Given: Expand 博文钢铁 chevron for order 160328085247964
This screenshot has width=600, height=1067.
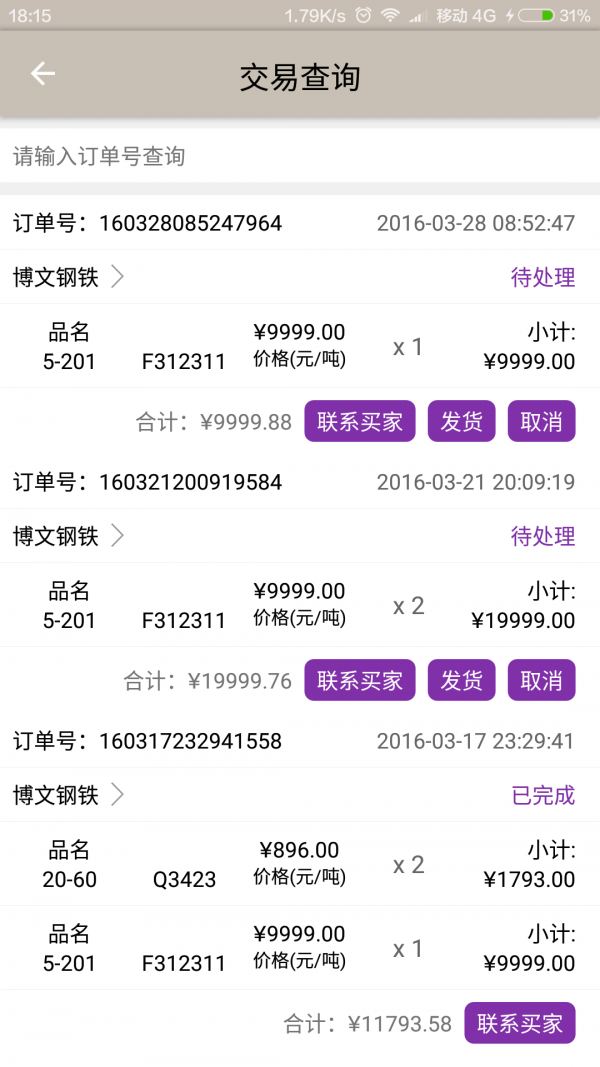Looking at the screenshot, I should (117, 277).
